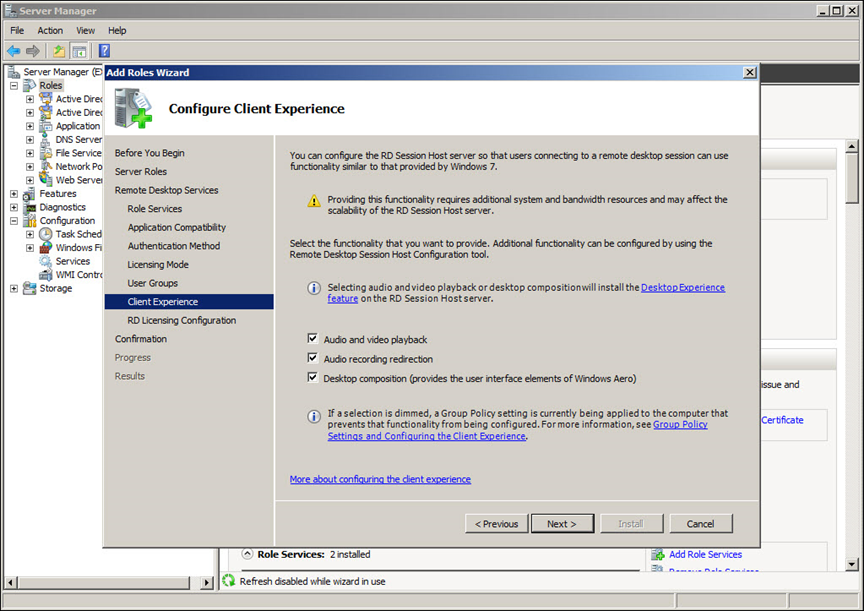This screenshot has width=864, height=611.
Task: Open the Action menu
Action: pyautogui.click(x=50, y=31)
